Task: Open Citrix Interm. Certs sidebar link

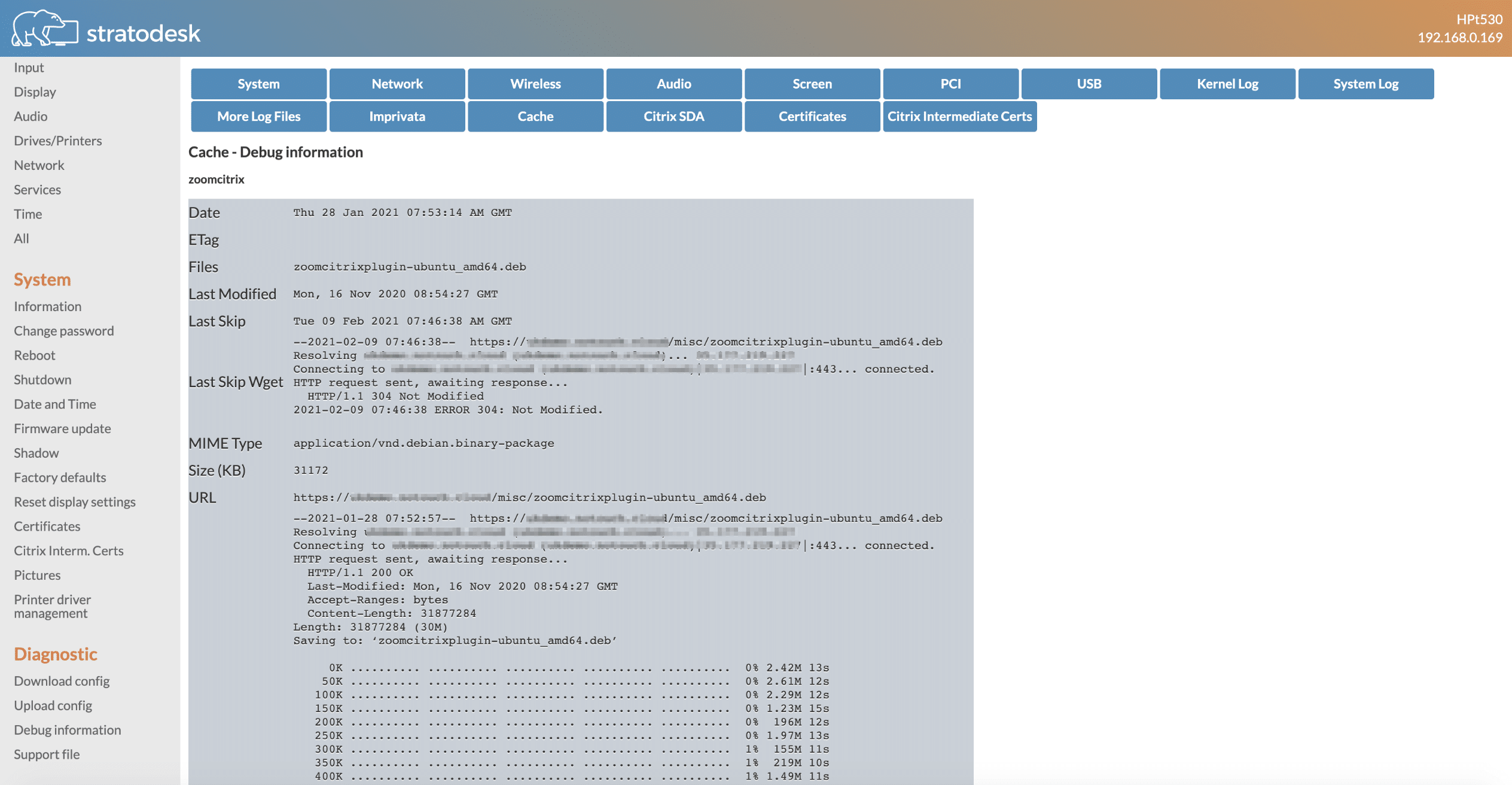Action: (69, 551)
